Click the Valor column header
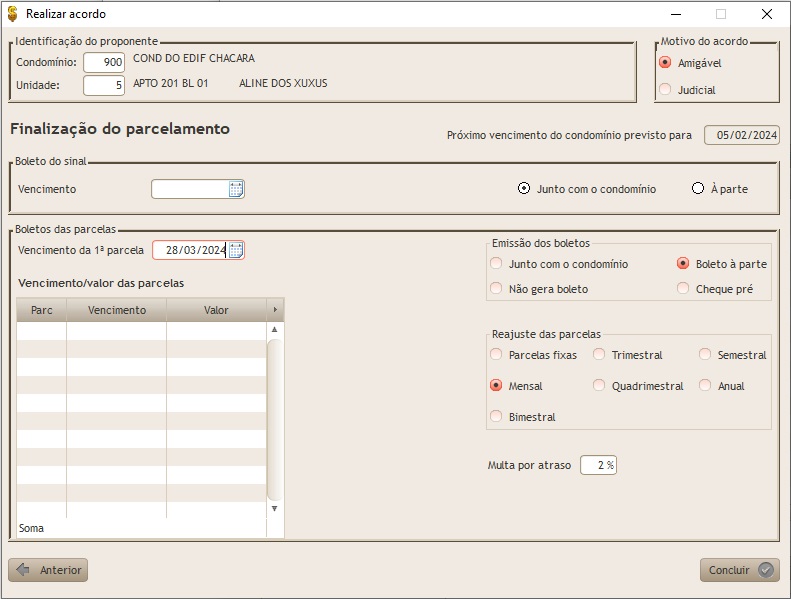Image resolution: width=791 pixels, height=599 pixels. 216,310
